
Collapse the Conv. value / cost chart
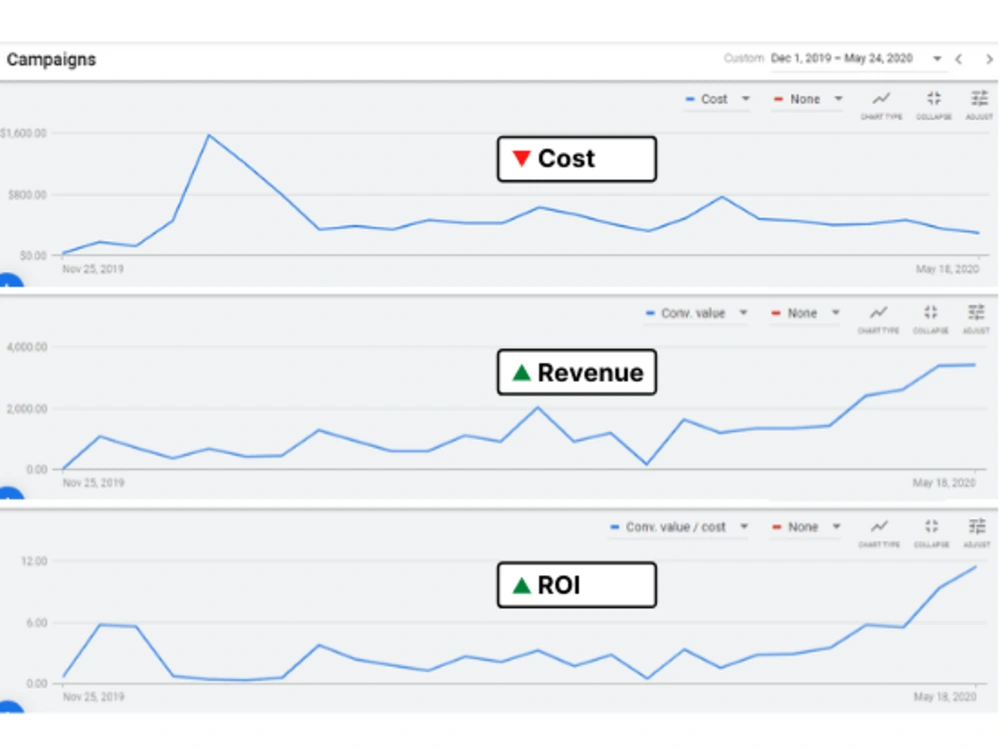(x=931, y=533)
